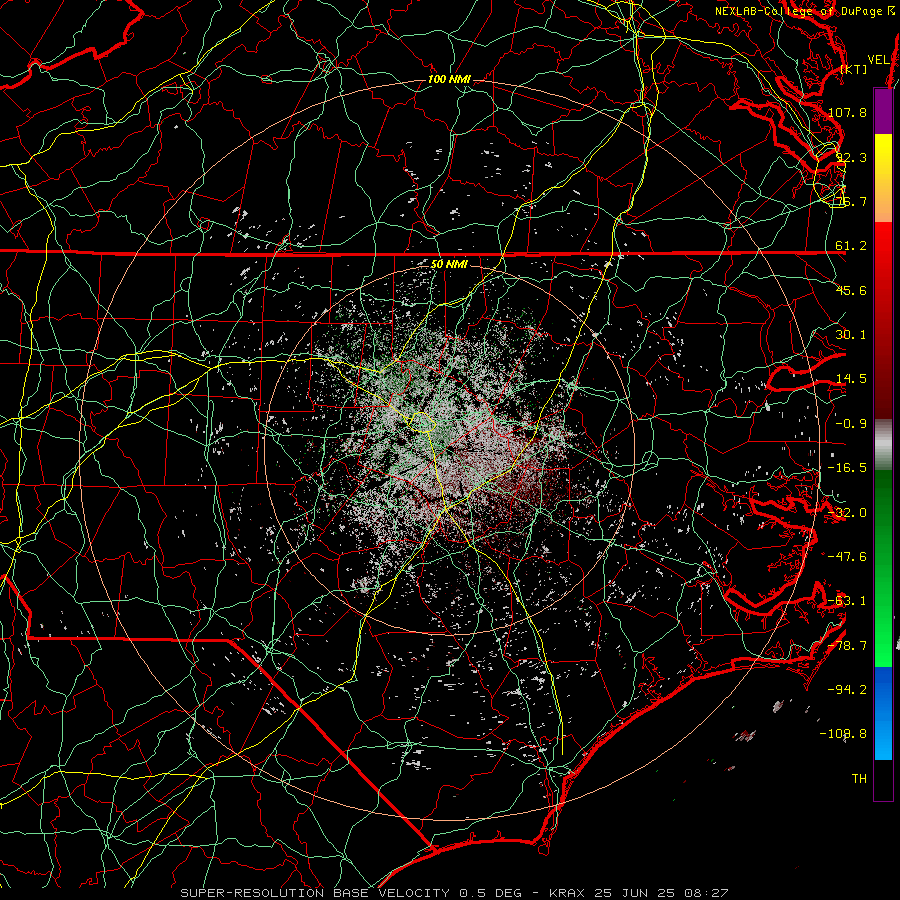Click the 92.3 scale value
The width and height of the screenshot is (900, 900).
[851, 157]
